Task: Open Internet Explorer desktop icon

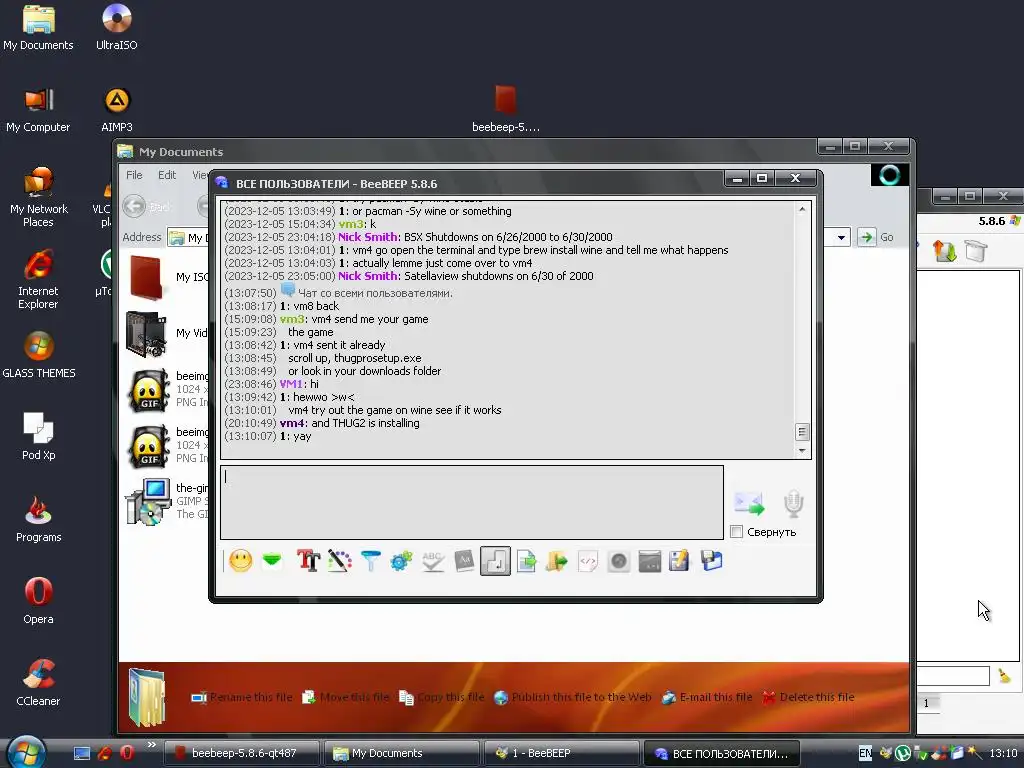Action: (x=38, y=280)
